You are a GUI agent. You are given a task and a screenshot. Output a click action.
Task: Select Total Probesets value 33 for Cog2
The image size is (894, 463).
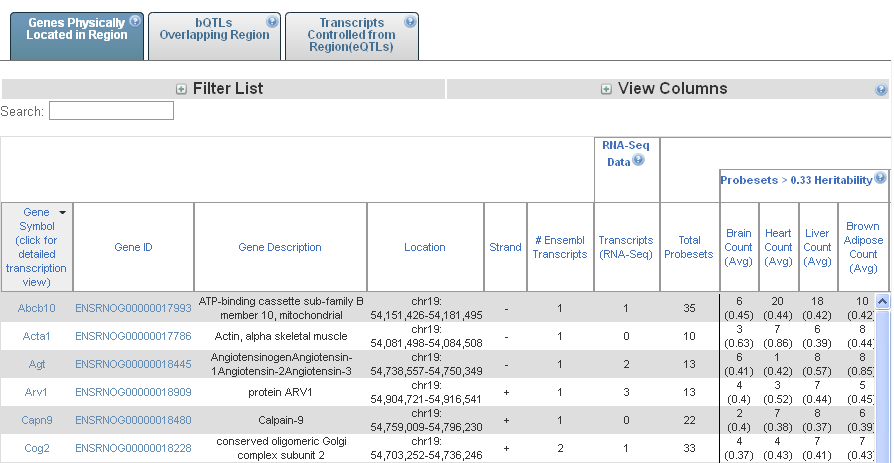click(689, 448)
